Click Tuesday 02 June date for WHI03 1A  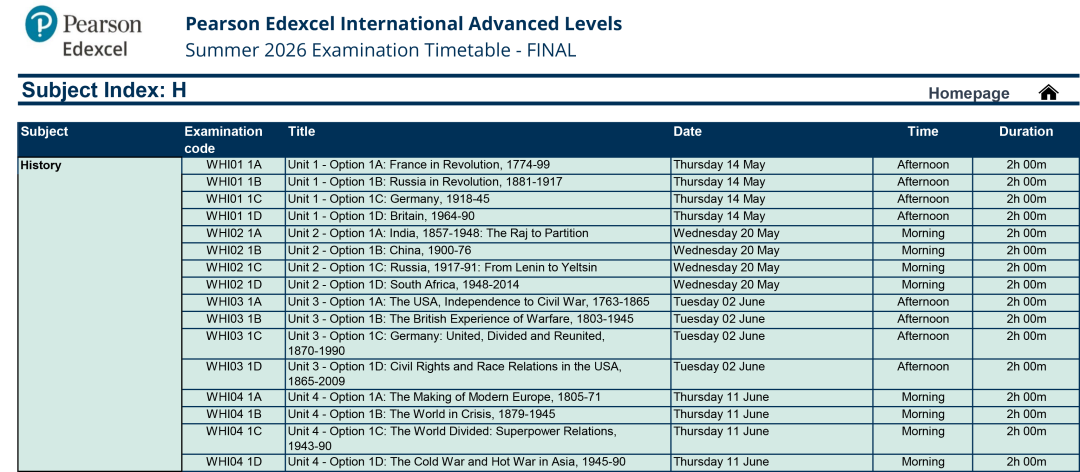tap(718, 302)
